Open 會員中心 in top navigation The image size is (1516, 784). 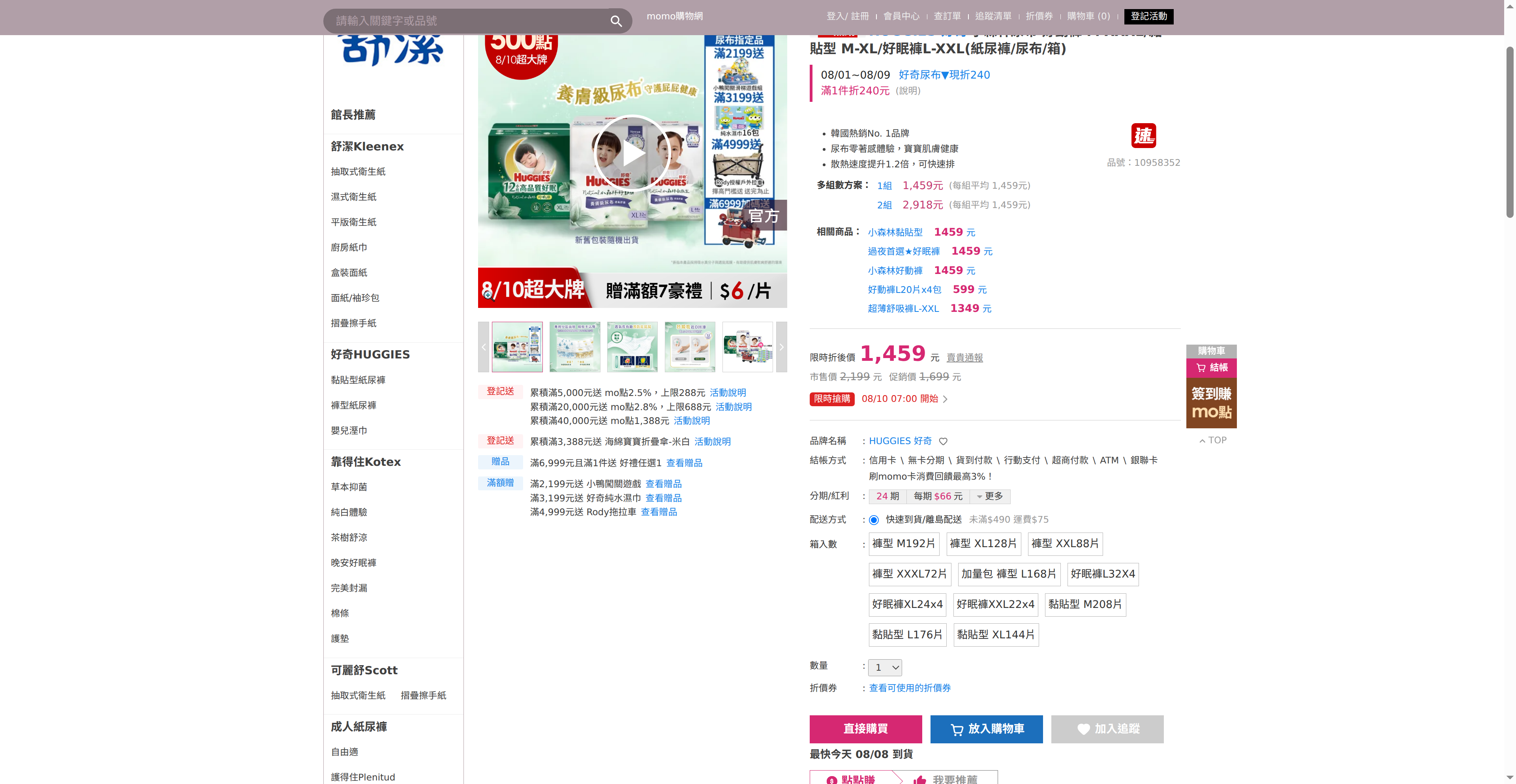pos(901,17)
